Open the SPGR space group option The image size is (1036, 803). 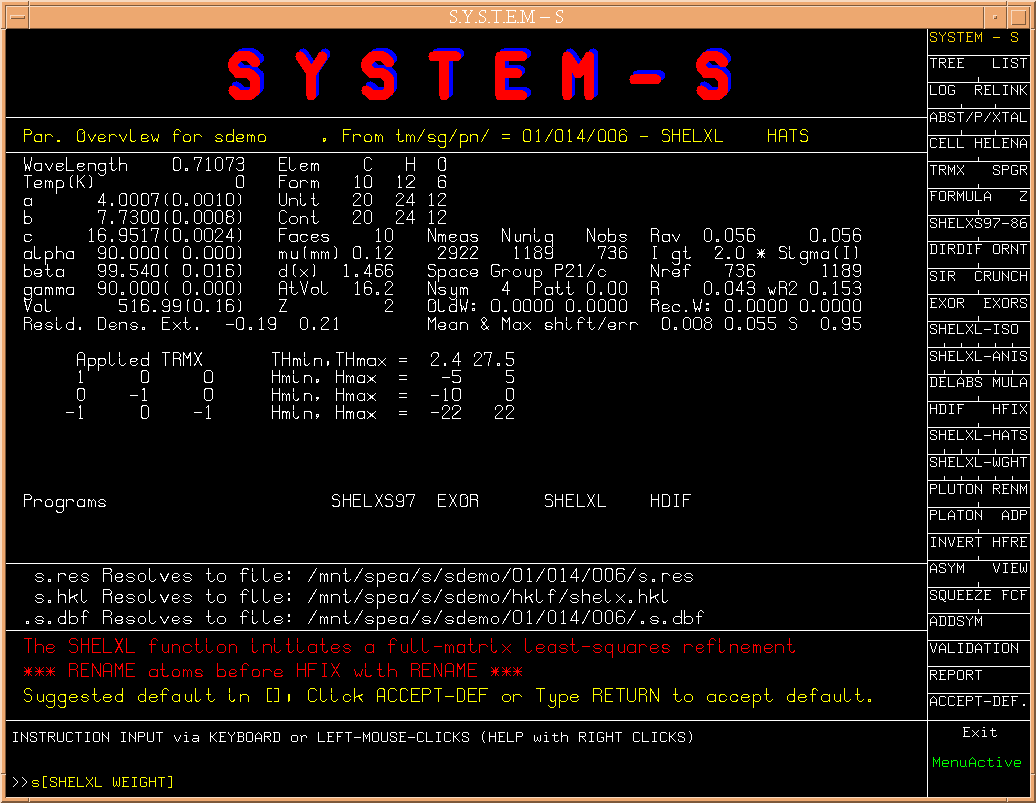tap(1008, 170)
